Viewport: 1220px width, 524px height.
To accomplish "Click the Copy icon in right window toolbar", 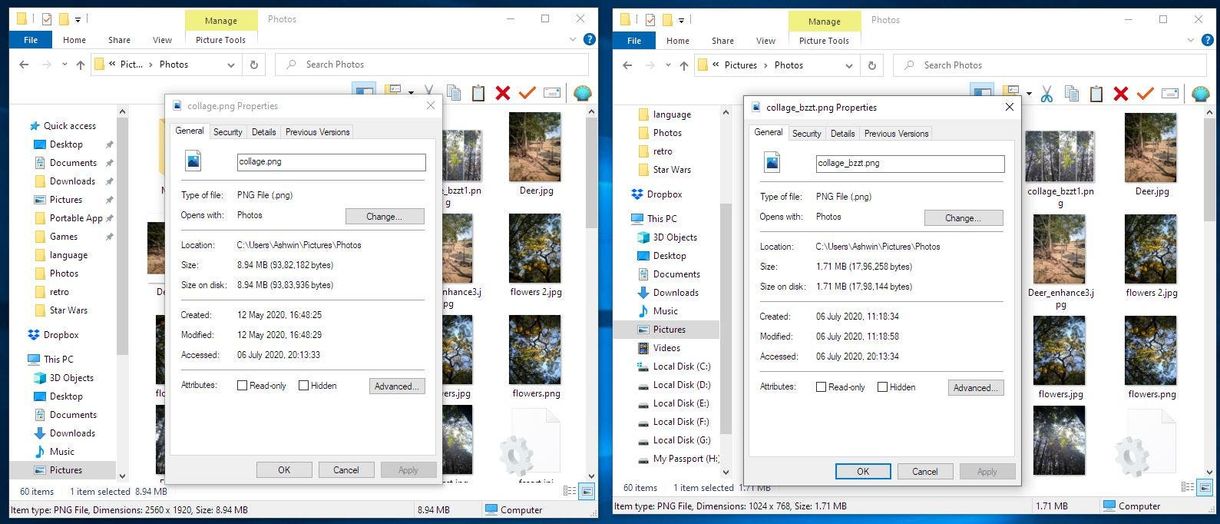I will click(x=1072, y=94).
